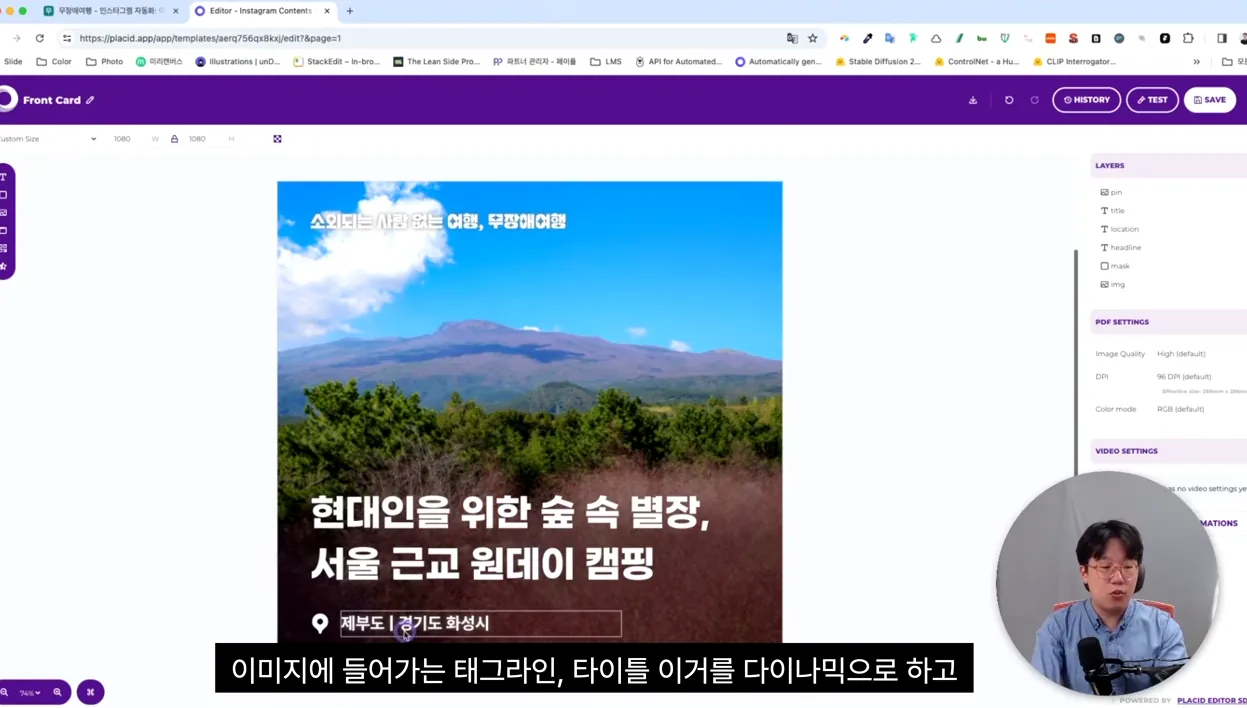Open Stable Diffusion bookmark
Viewport: 1247px width, 708px height.
pyautogui.click(x=877, y=61)
